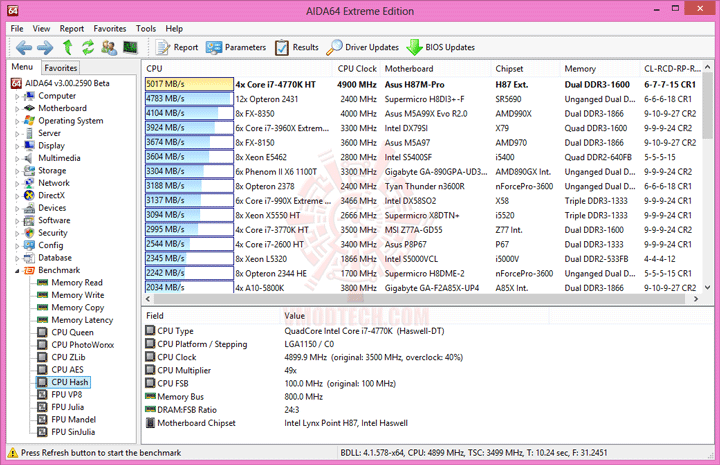Expand the Devices node arrow
The height and width of the screenshot is (465, 720).
(x=17, y=208)
